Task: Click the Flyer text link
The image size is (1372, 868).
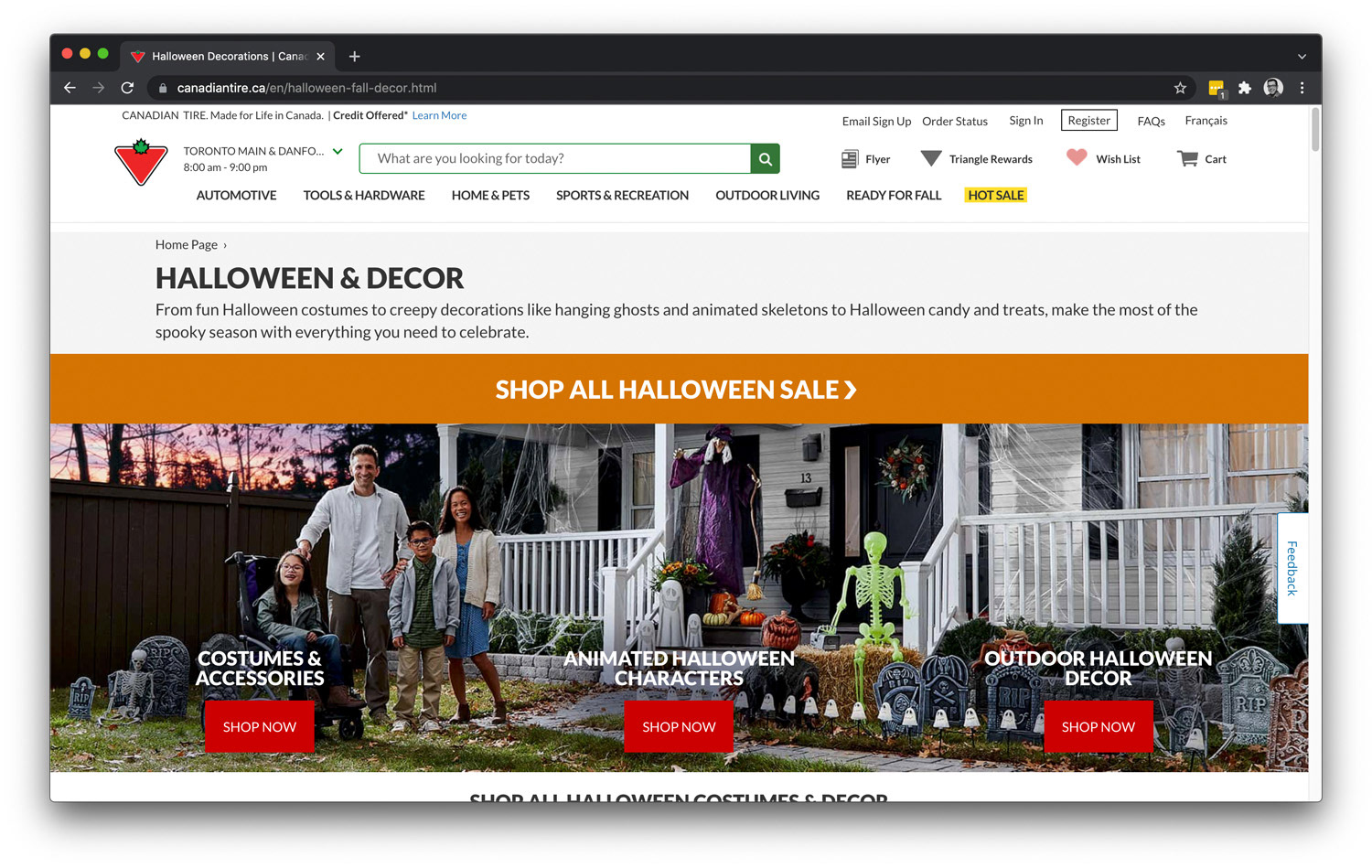Action: (878, 159)
